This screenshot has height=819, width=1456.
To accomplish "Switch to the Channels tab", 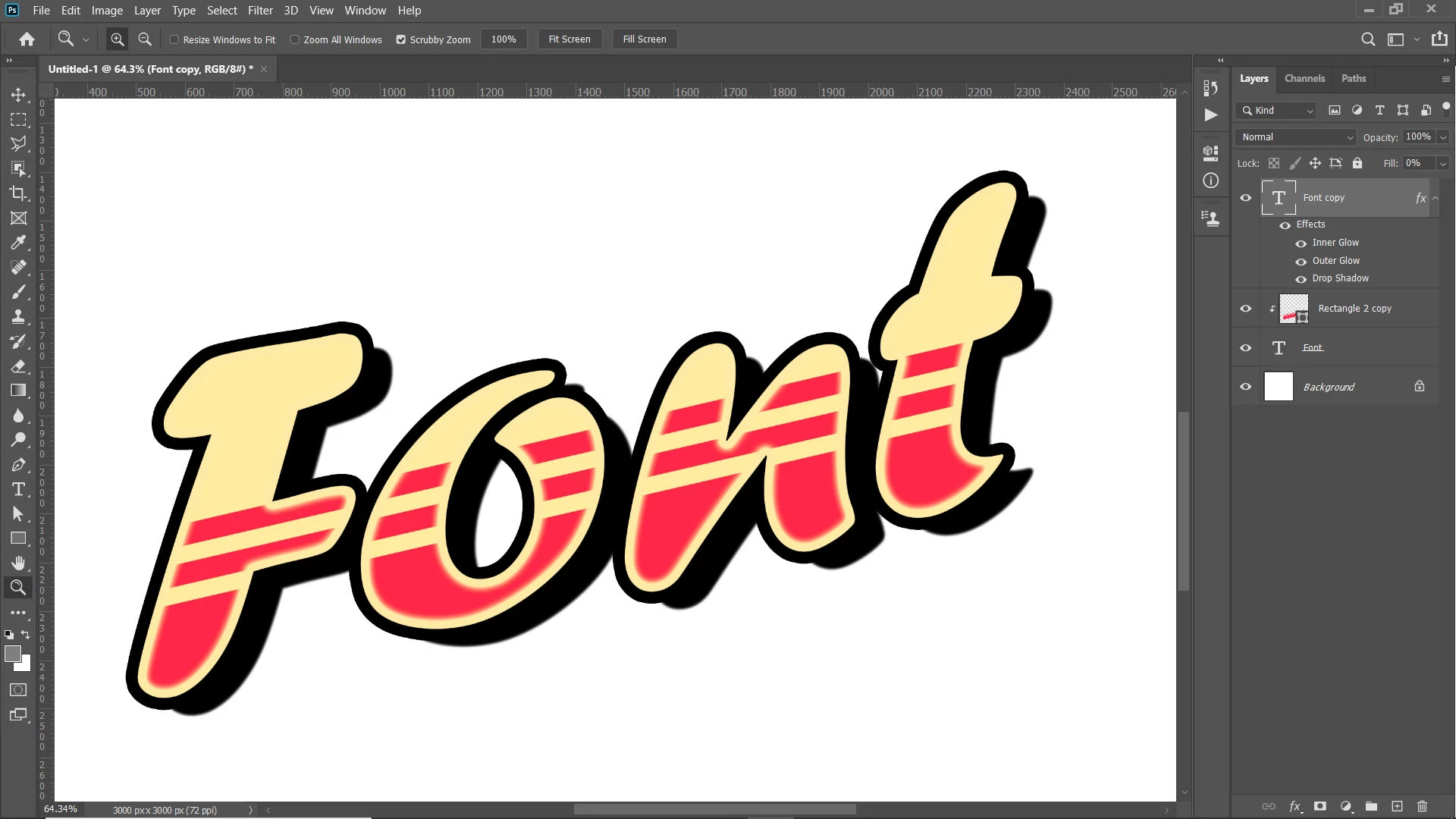I will point(1304,78).
